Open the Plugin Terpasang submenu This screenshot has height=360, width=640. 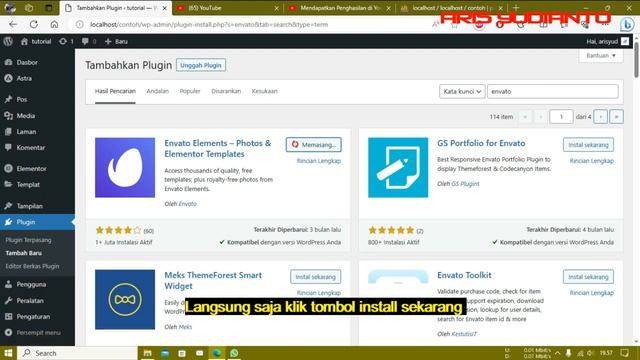coord(28,240)
